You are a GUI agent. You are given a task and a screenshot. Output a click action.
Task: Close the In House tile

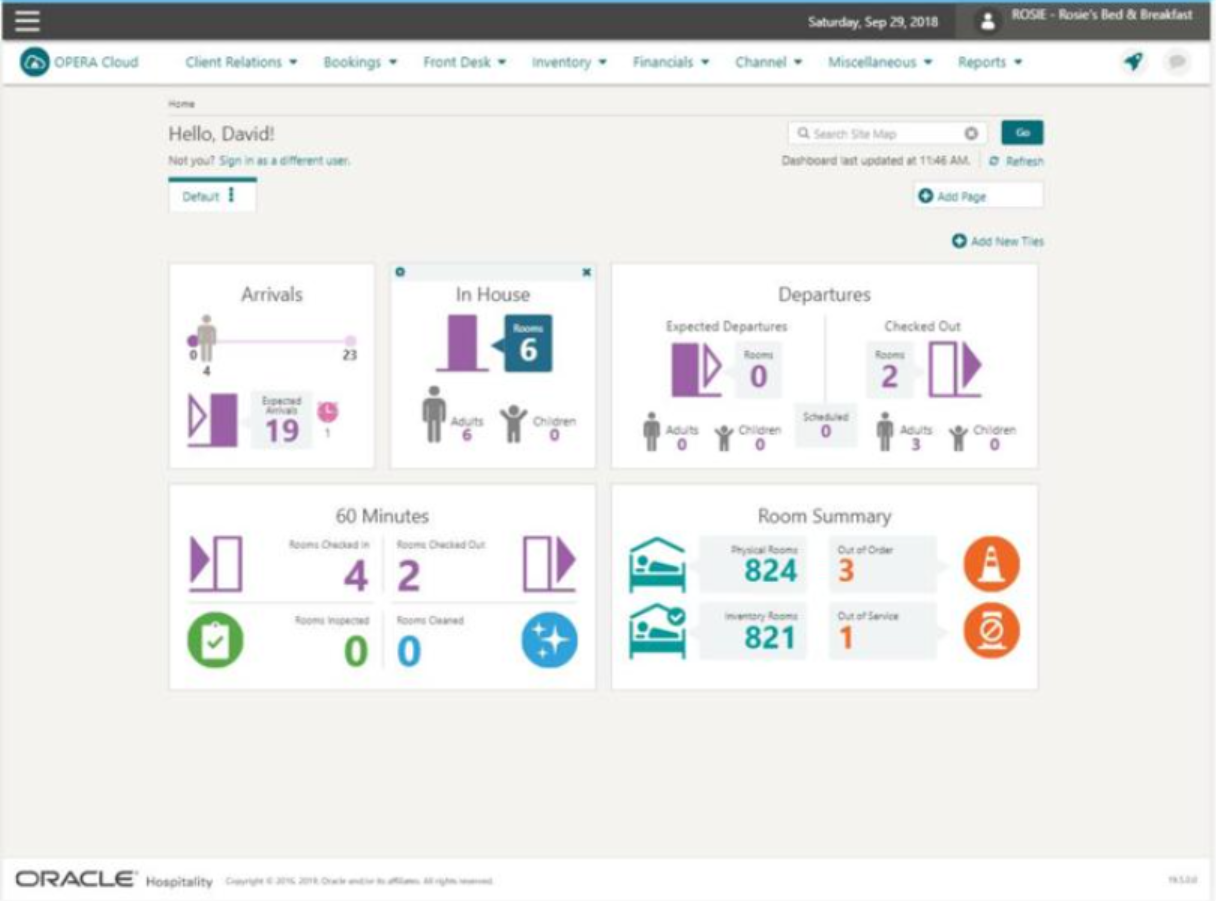click(x=586, y=272)
